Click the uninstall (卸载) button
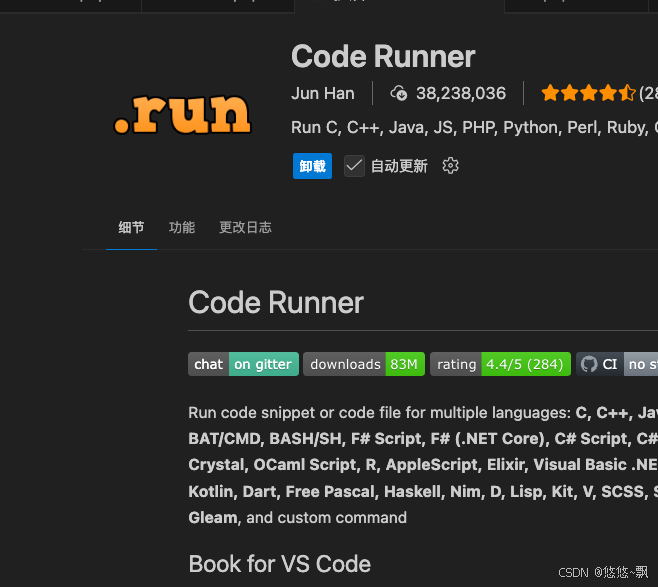Image resolution: width=658 pixels, height=587 pixels. click(x=312, y=166)
